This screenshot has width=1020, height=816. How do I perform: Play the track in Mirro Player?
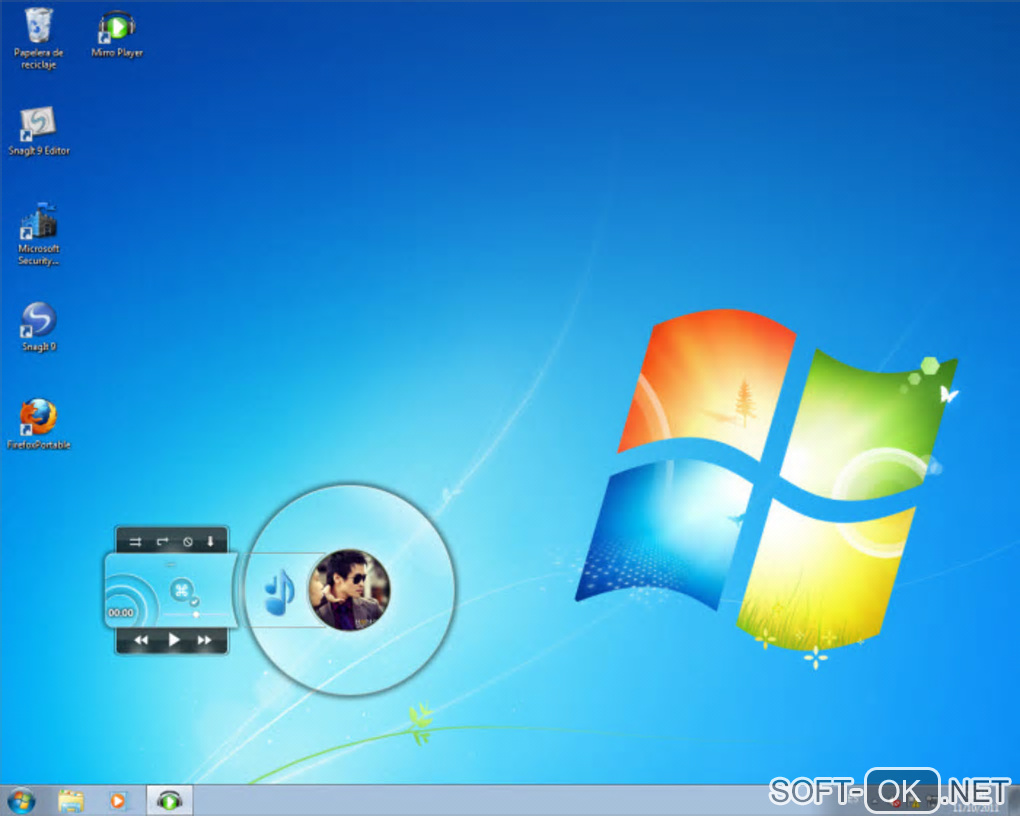174,640
